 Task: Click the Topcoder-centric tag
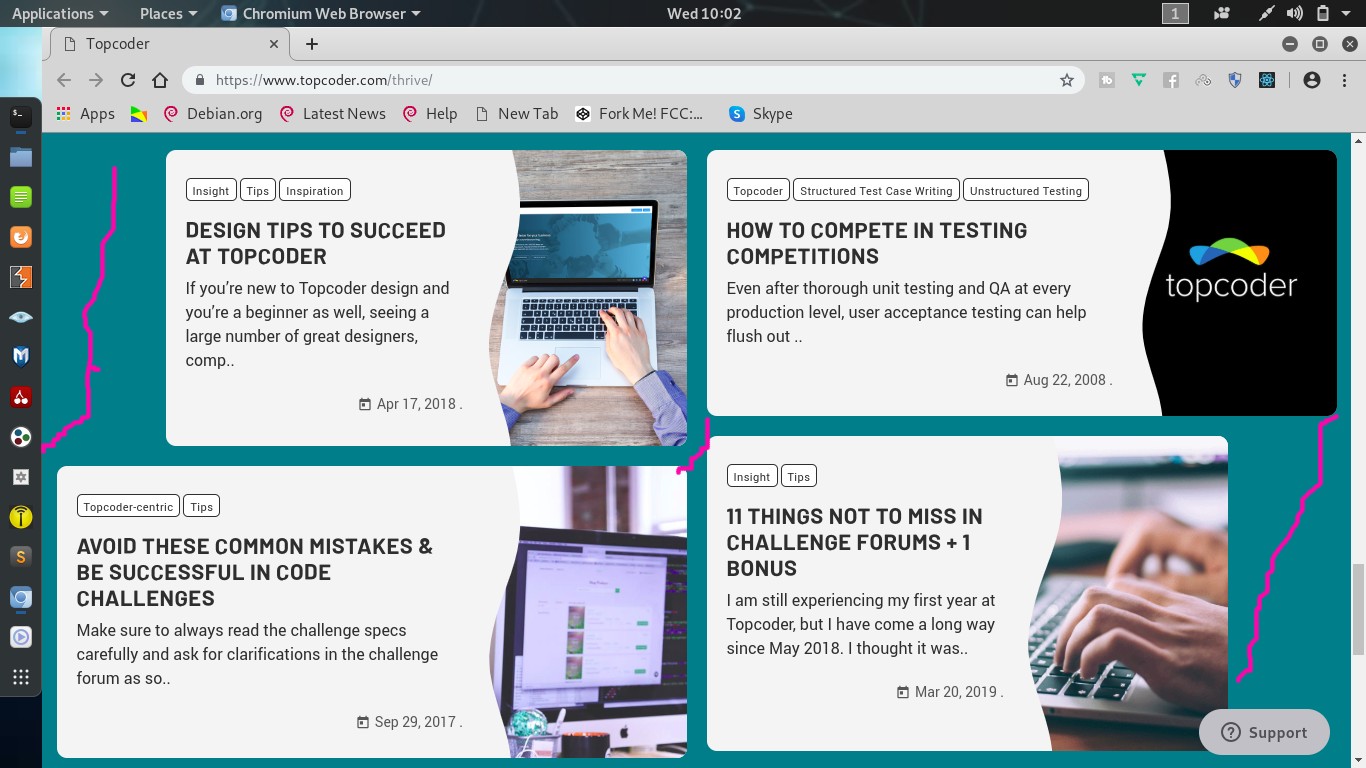click(x=128, y=507)
